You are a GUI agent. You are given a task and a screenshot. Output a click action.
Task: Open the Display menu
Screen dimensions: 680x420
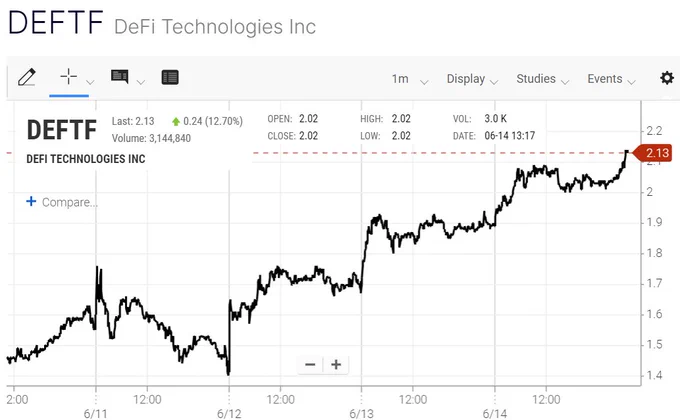click(472, 79)
